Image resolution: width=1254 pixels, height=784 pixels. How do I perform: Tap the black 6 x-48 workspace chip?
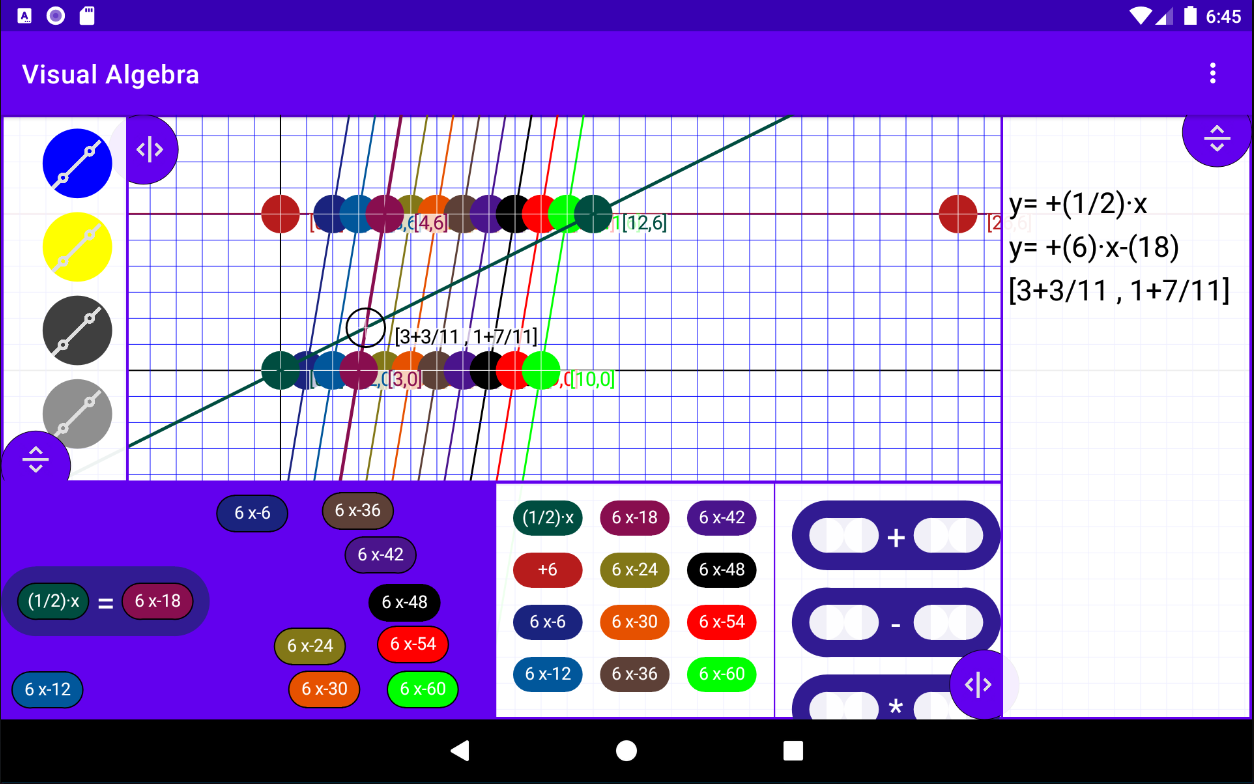[x=405, y=603]
